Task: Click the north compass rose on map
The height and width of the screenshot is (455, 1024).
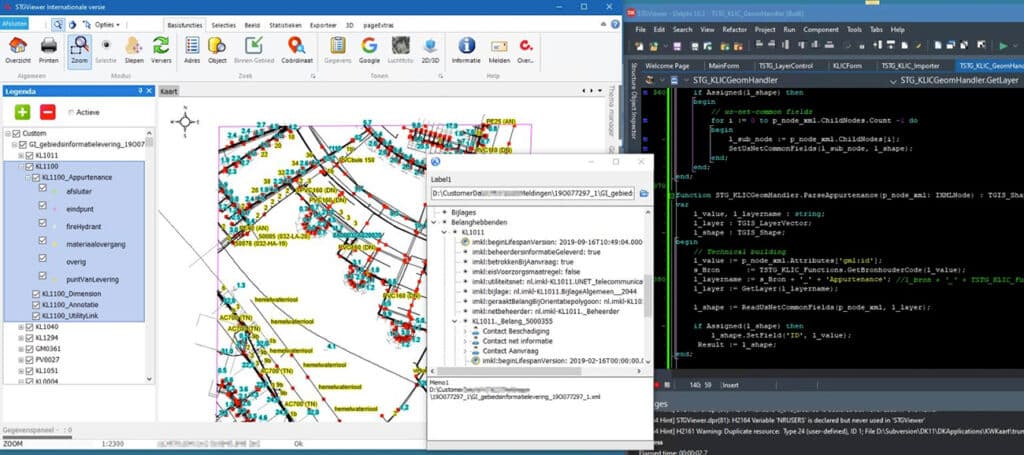Action: click(x=185, y=121)
